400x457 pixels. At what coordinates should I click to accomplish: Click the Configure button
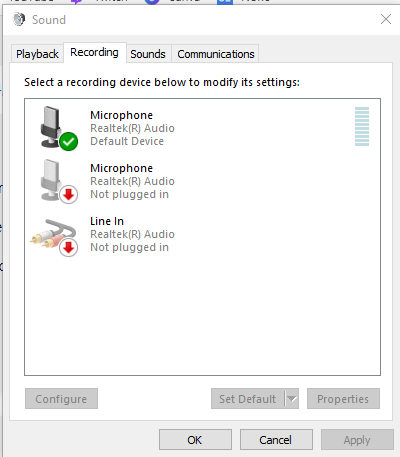tap(61, 399)
